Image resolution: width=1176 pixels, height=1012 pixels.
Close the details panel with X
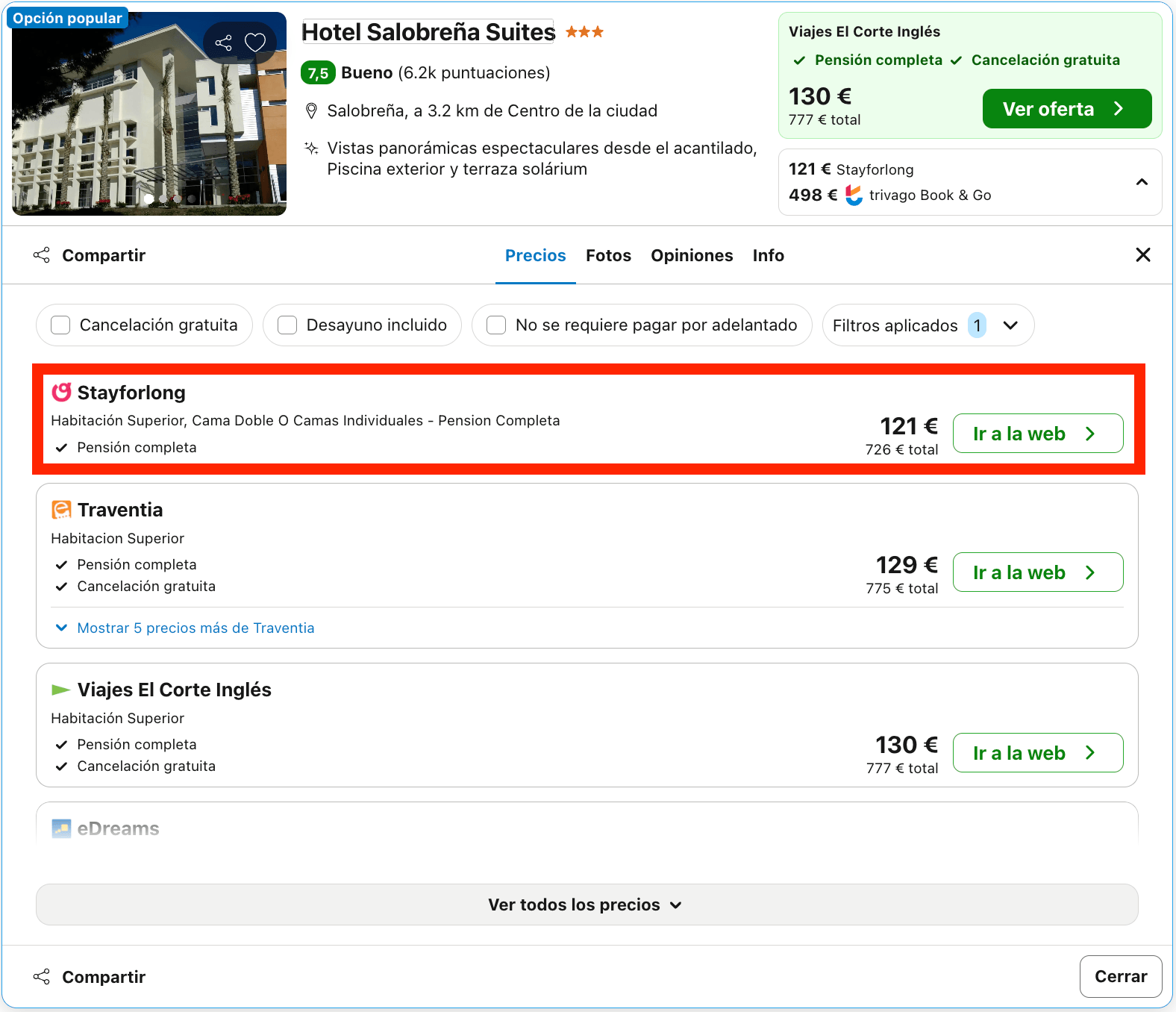pos(1142,255)
